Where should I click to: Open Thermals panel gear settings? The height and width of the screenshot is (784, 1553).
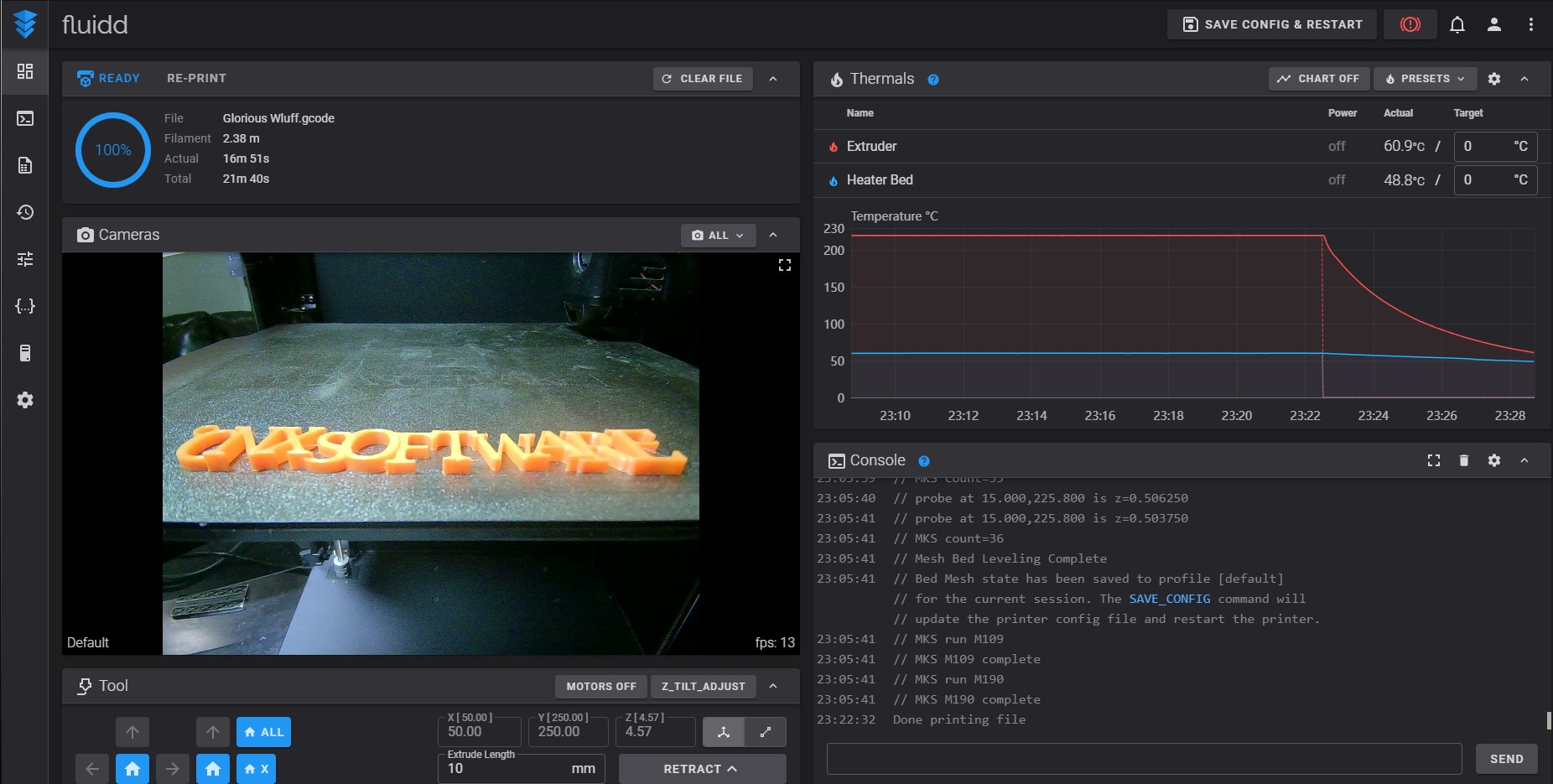tap(1494, 79)
